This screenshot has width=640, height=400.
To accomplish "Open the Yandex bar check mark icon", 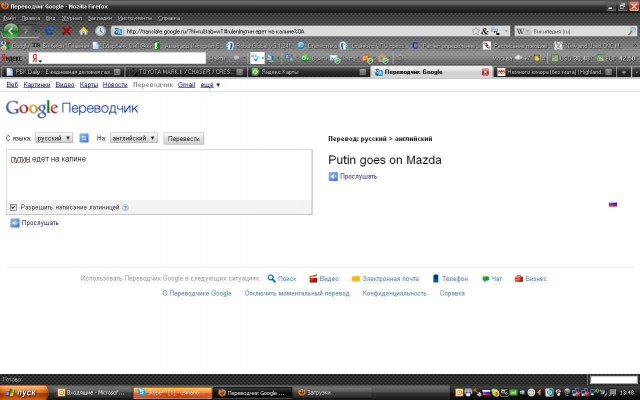I will pos(256,58).
